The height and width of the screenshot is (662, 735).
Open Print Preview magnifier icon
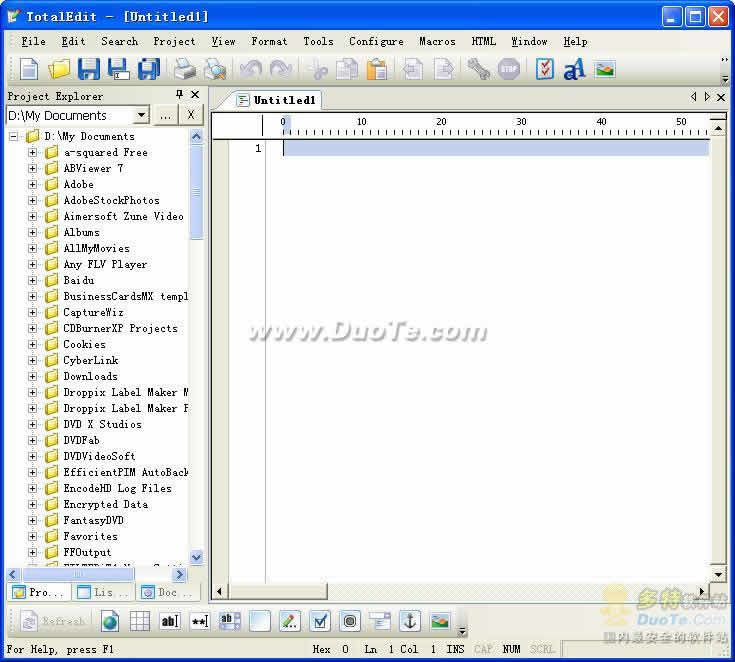pyautogui.click(x=215, y=69)
